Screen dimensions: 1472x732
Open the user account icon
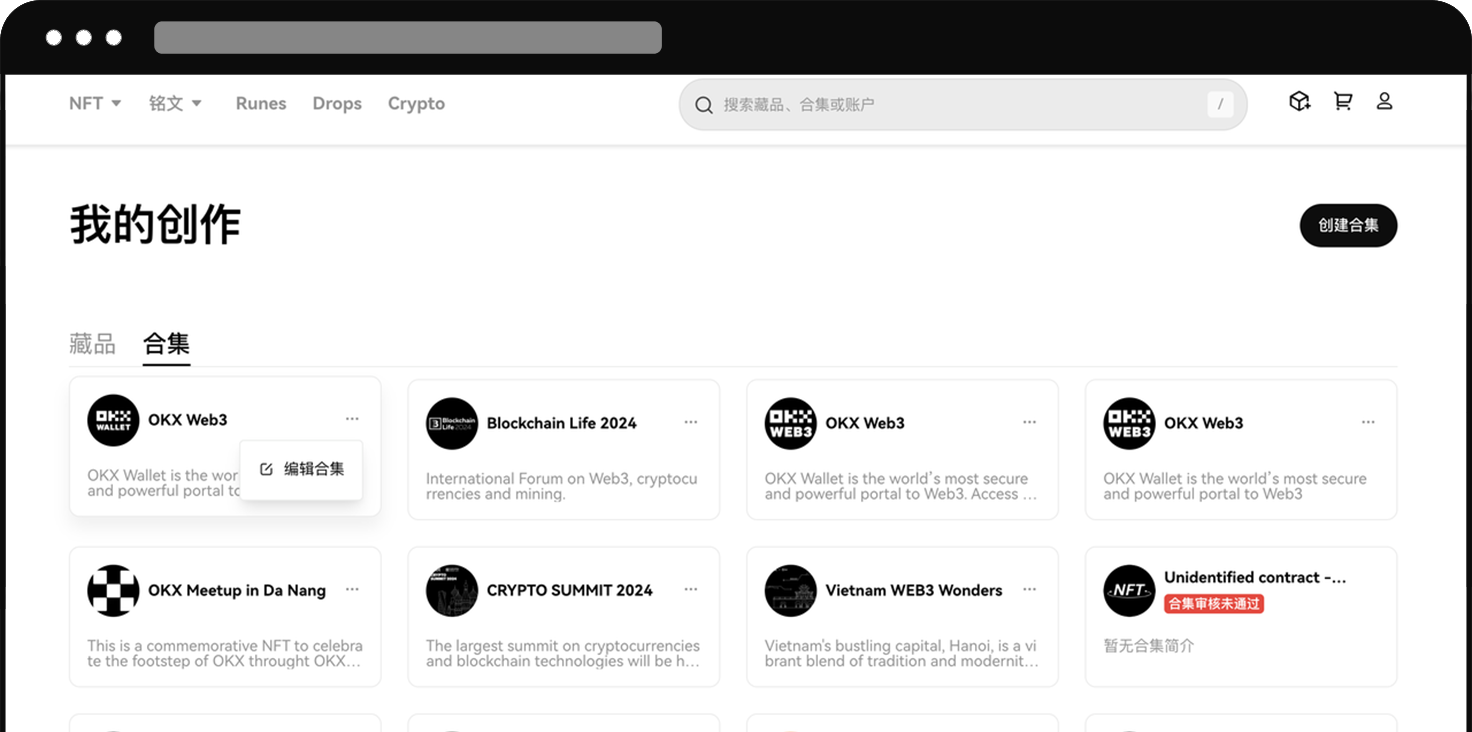tap(1384, 101)
